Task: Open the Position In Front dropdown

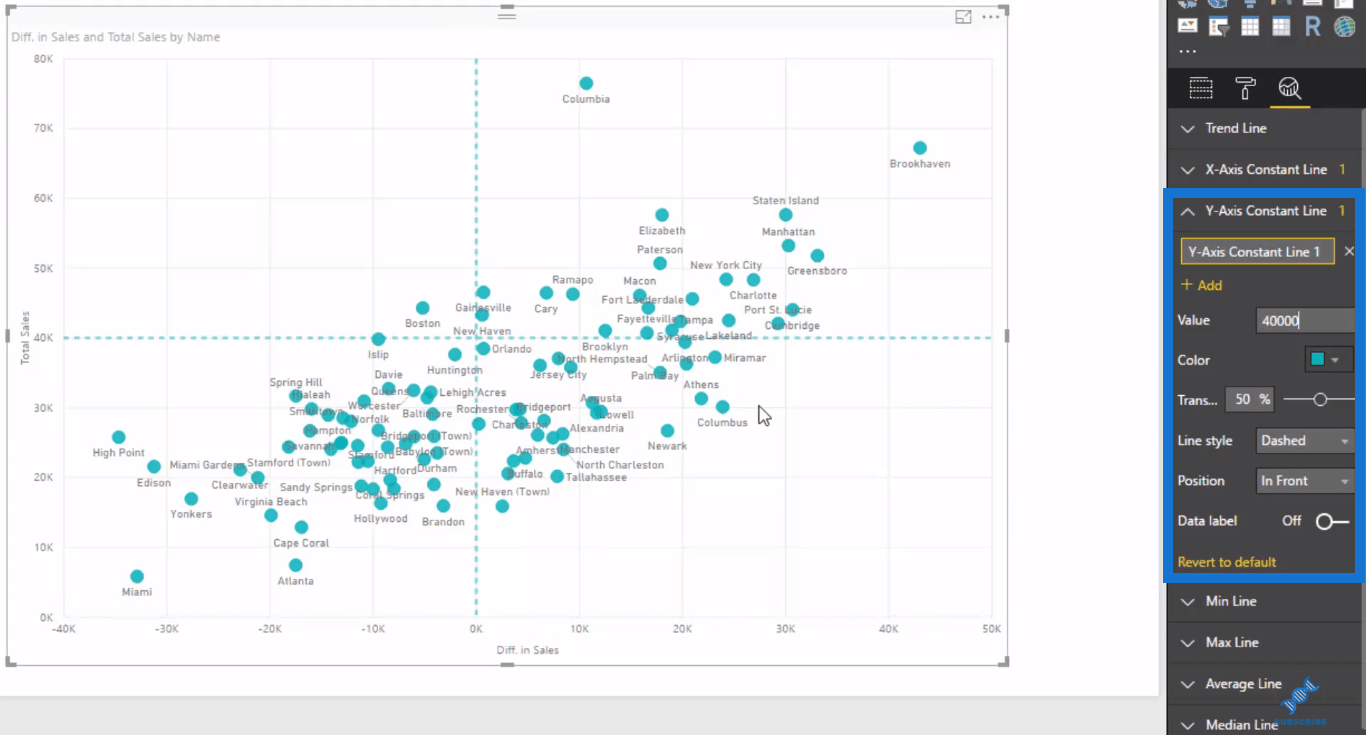Action: [1305, 481]
